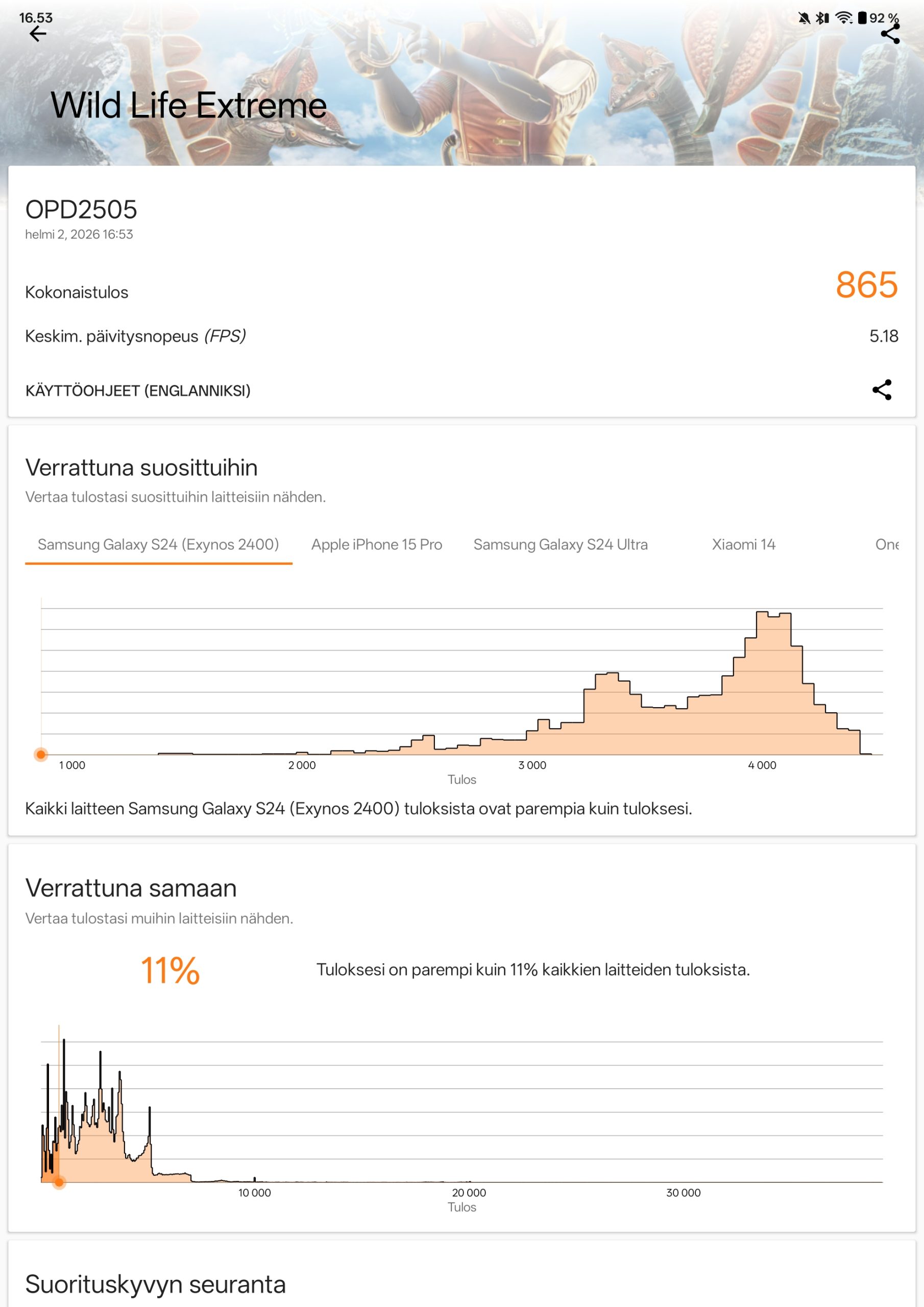Tap the orange marker on all-devices chart
The image size is (924, 1307).
tap(59, 1183)
